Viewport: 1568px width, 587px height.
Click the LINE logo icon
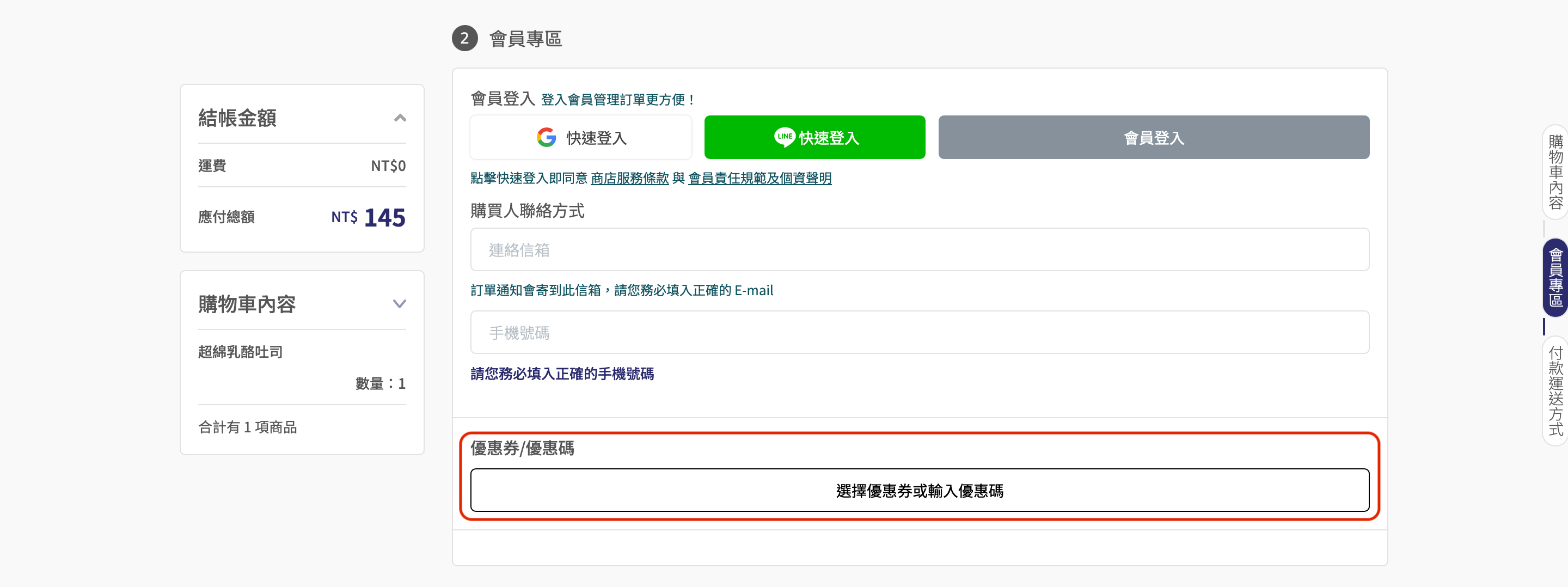[784, 137]
